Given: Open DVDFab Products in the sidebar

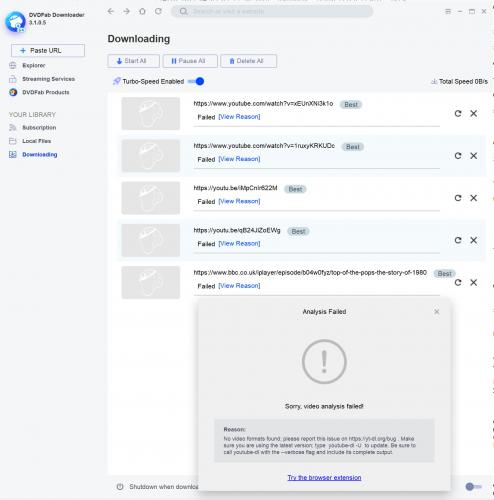Looking at the screenshot, I should 39,92.
